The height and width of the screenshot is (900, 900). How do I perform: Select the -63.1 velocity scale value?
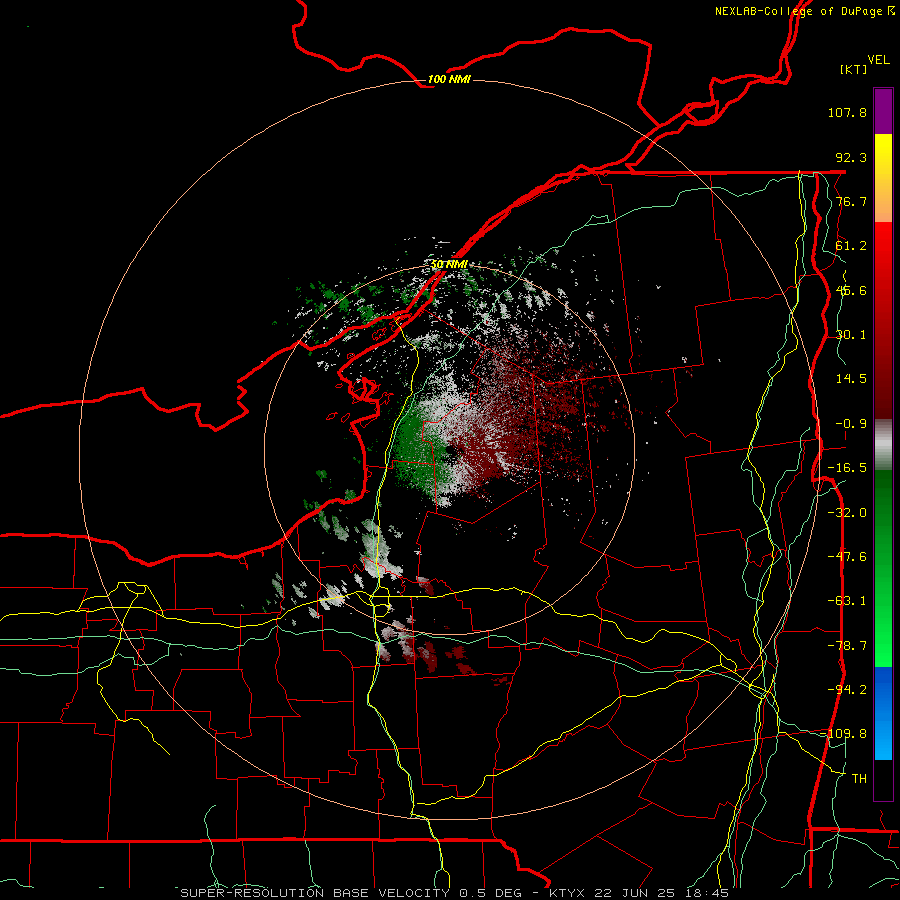(847, 601)
